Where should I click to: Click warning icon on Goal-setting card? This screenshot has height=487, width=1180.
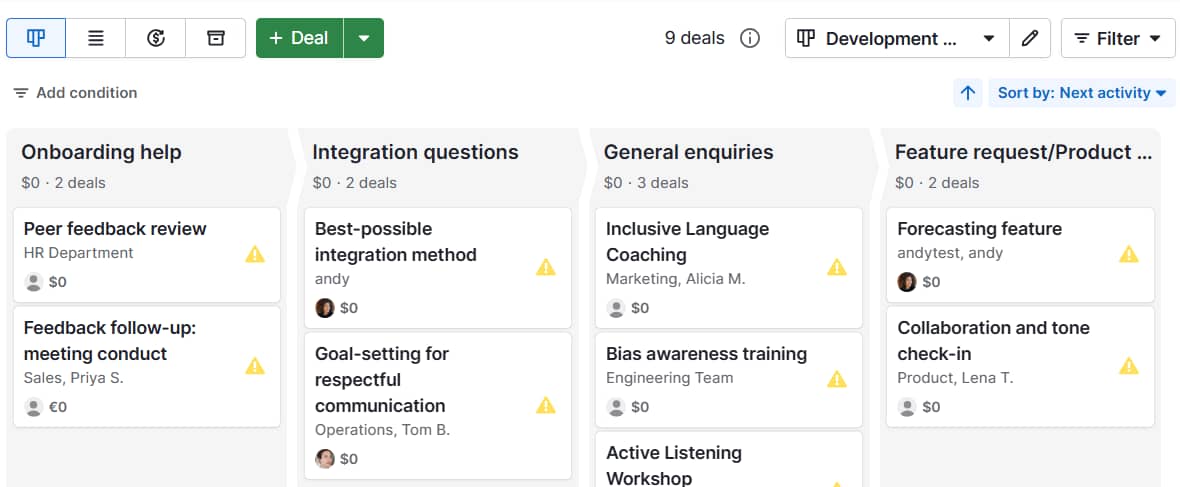click(546, 406)
